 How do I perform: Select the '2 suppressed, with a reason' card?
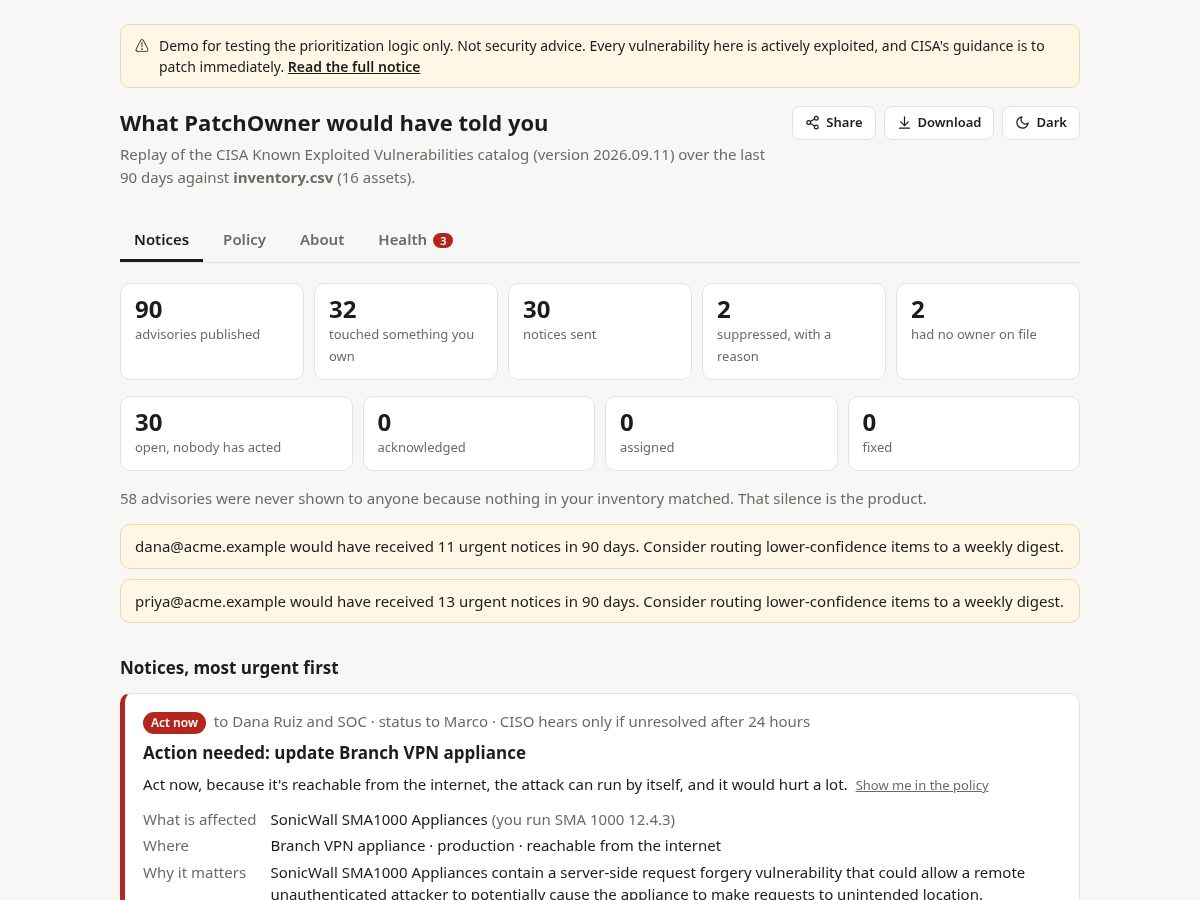click(x=794, y=331)
